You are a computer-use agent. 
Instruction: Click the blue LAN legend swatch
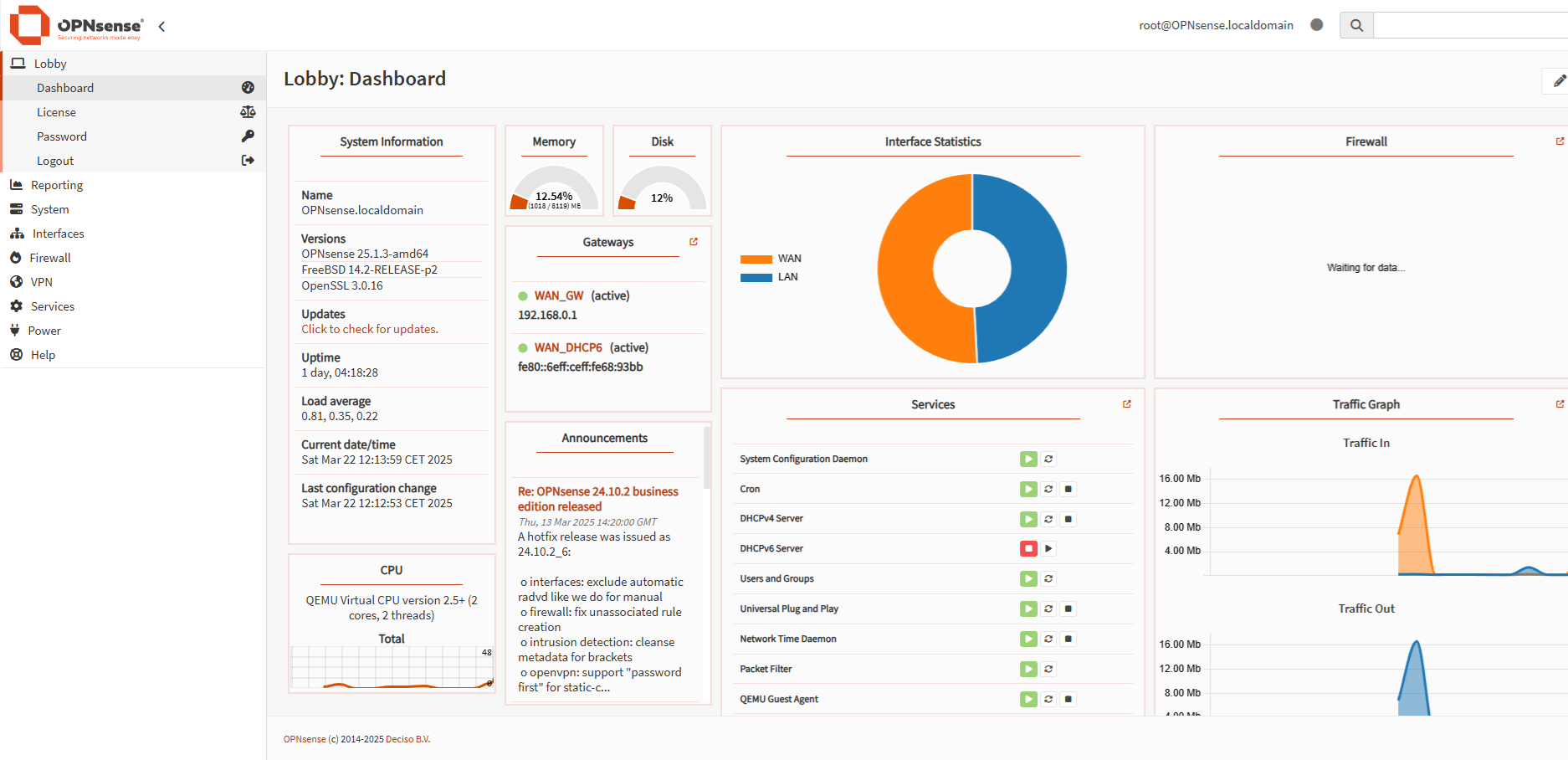[756, 277]
